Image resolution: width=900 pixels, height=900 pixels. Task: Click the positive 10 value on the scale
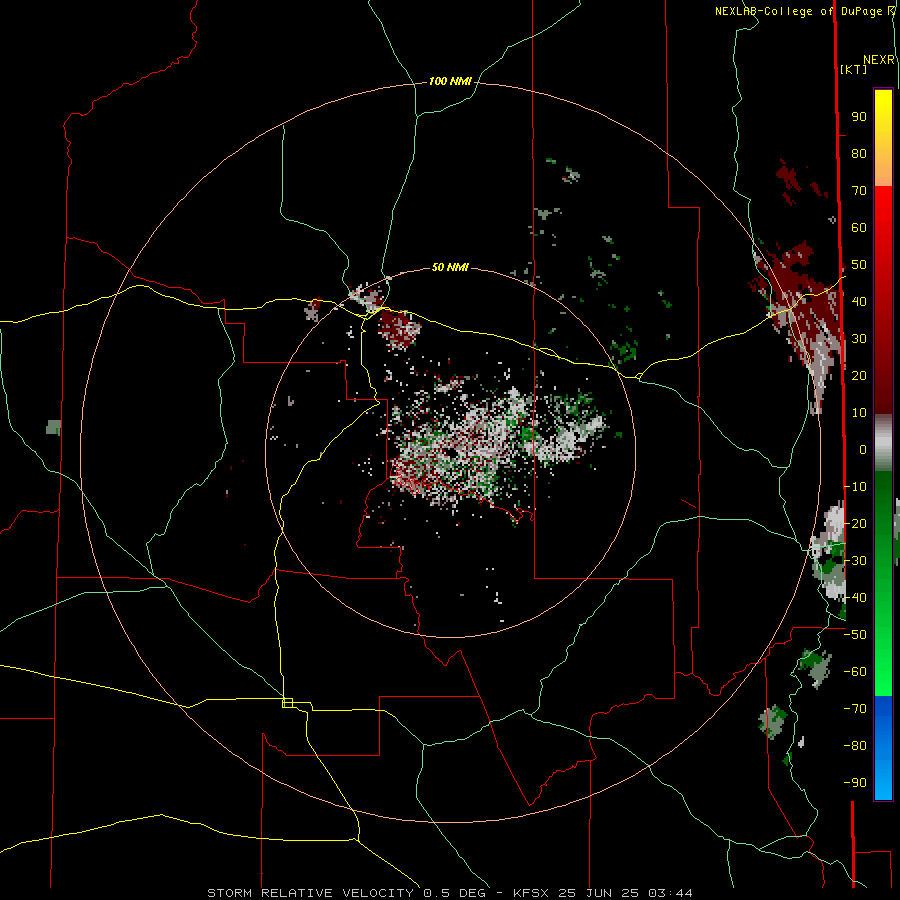point(859,413)
